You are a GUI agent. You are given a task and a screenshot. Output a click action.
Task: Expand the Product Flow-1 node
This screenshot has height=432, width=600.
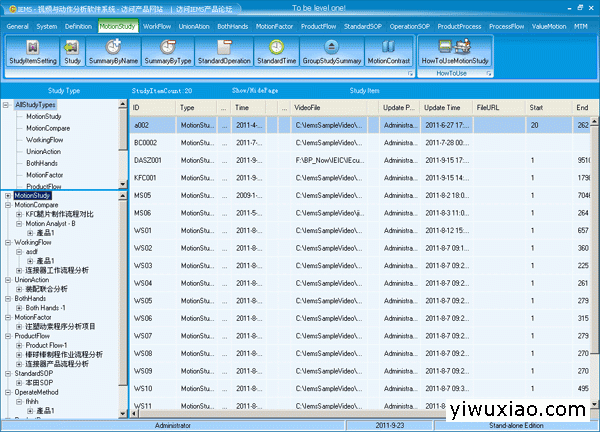pyautogui.click(x=19, y=345)
